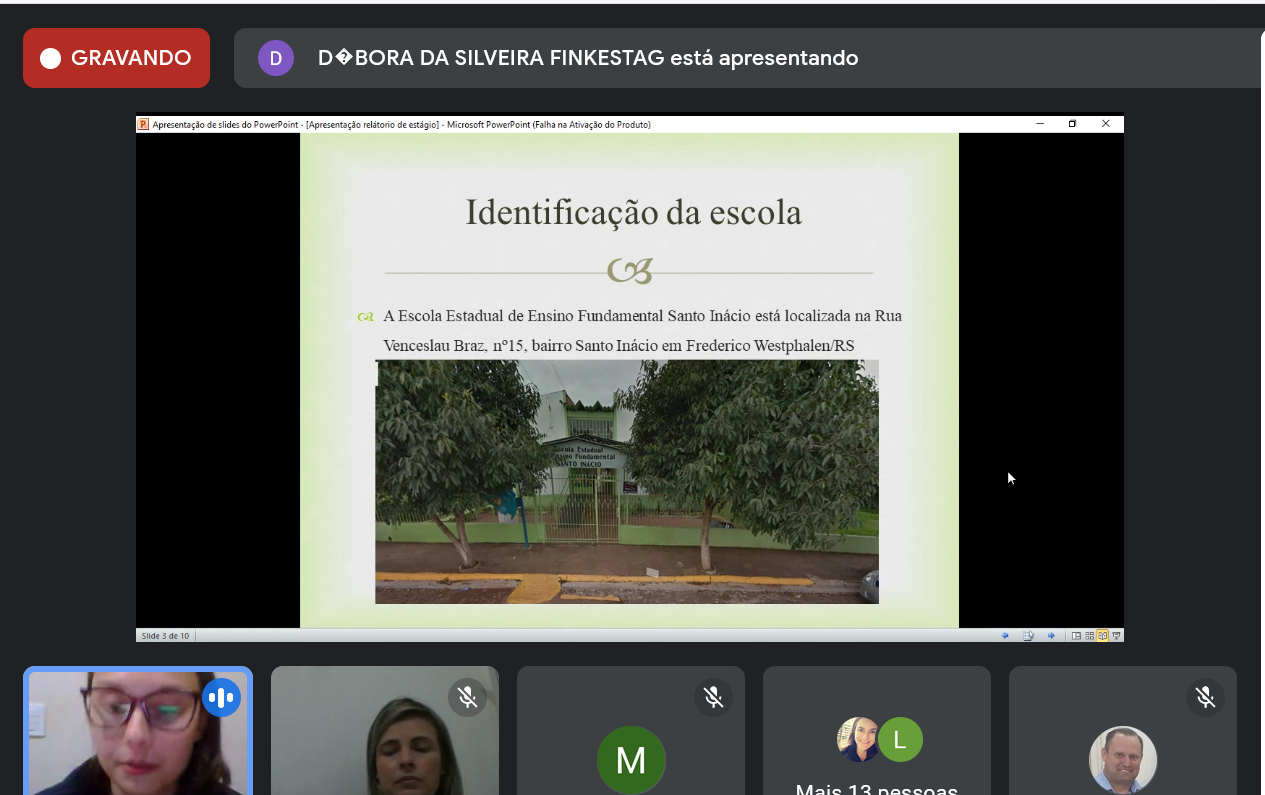This screenshot has width=1265, height=795.
Task: Click the purple D presenter avatar
Action: point(276,58)
